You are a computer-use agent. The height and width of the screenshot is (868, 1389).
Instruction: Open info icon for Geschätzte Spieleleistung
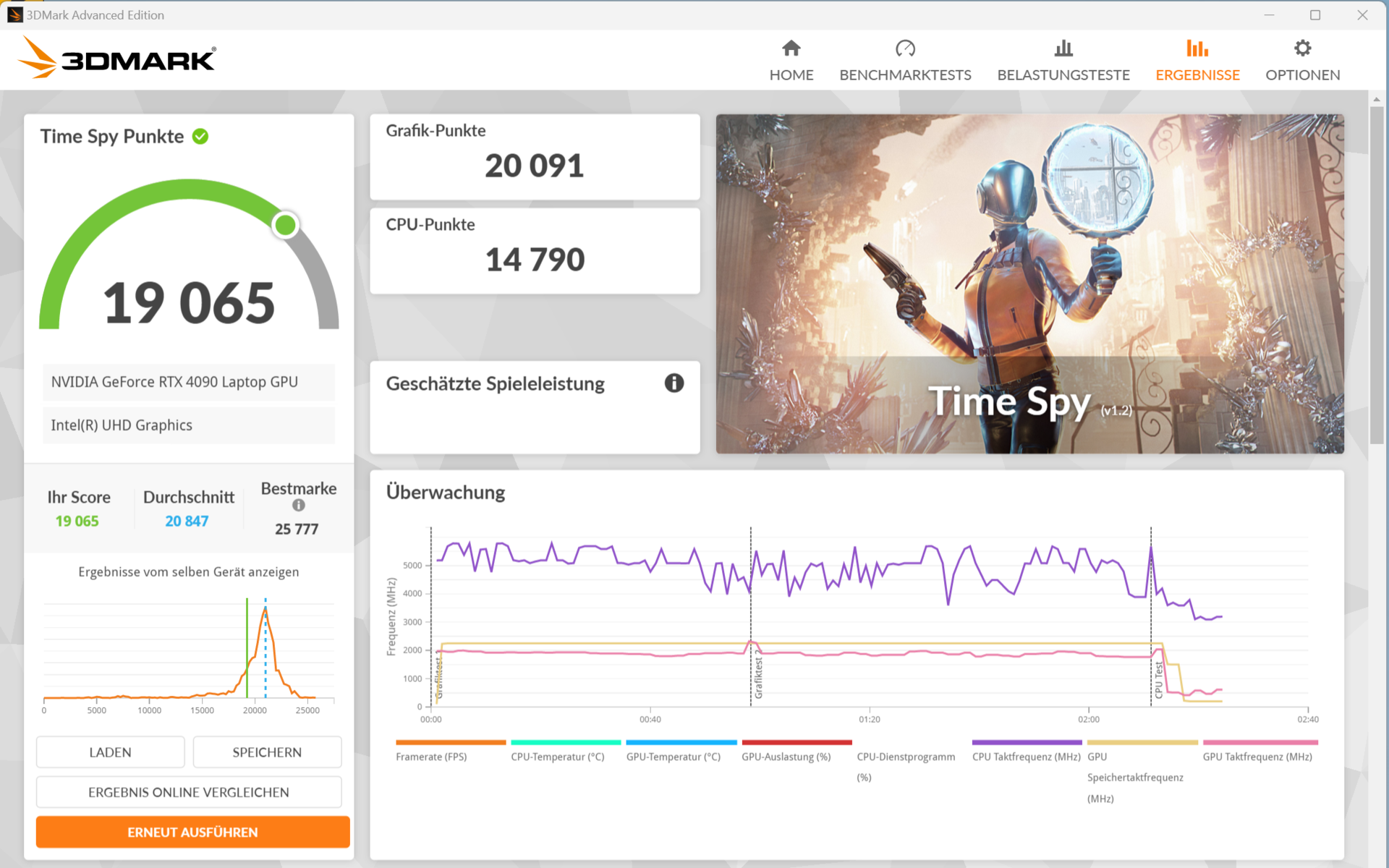pos(674,383)
